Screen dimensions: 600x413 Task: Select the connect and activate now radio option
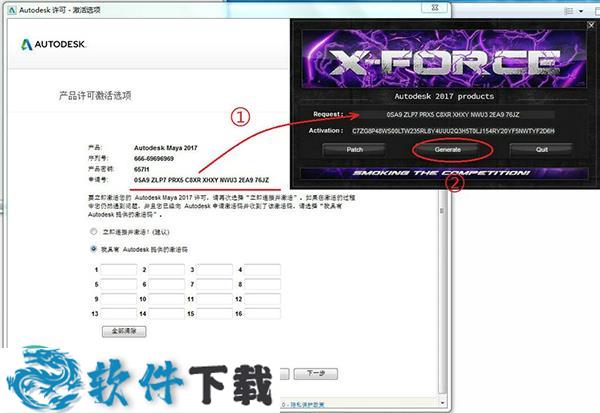[93, 232]
